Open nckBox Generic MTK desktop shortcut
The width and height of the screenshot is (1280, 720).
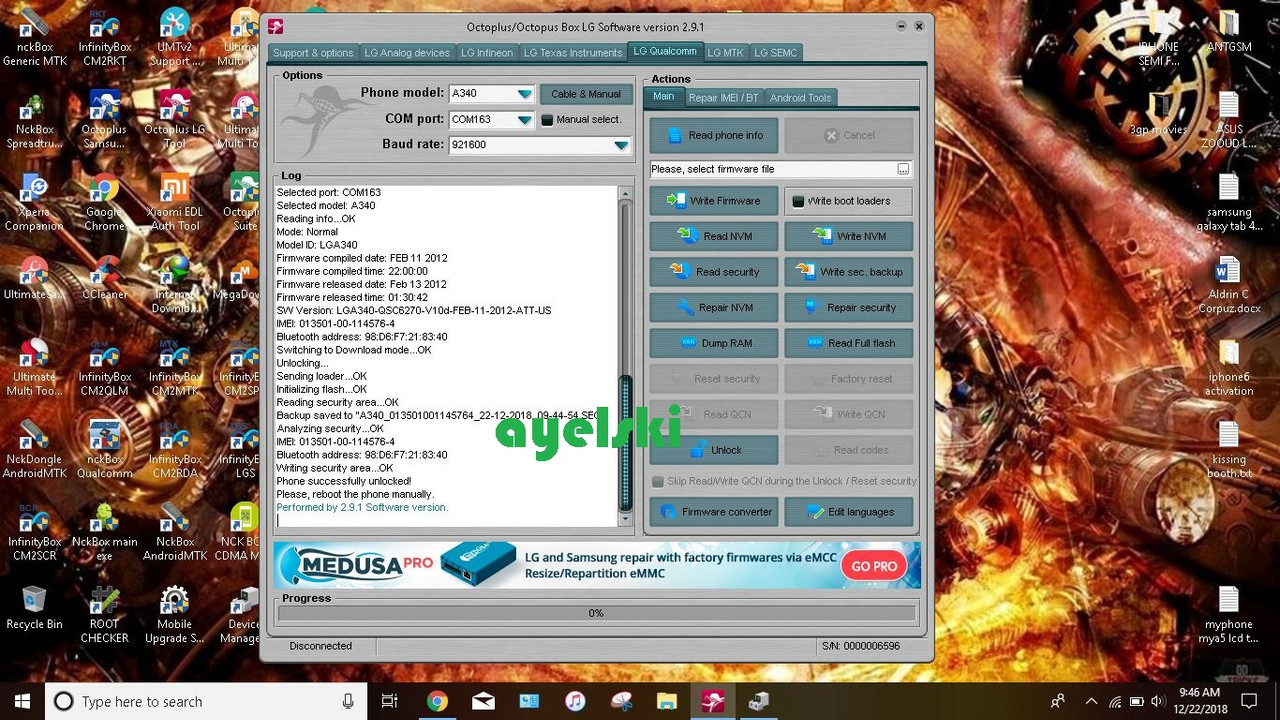pos(35,36)
